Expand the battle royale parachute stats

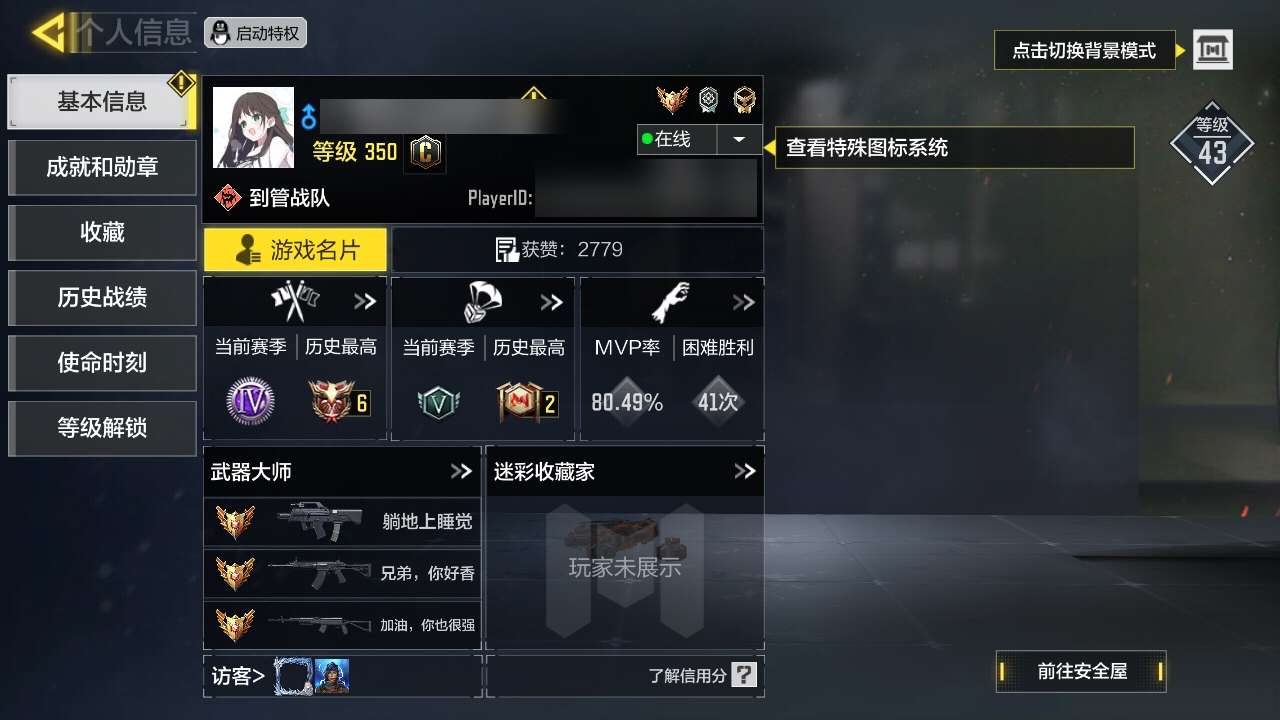click(551, 302)
